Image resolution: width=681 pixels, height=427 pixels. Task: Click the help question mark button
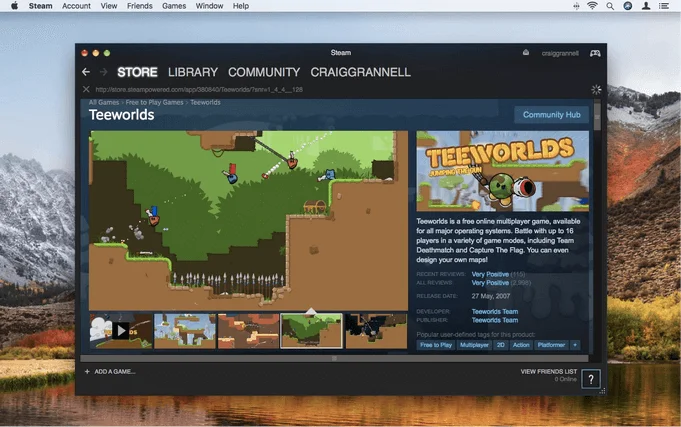pyautogui.click(x=591, y=379)
